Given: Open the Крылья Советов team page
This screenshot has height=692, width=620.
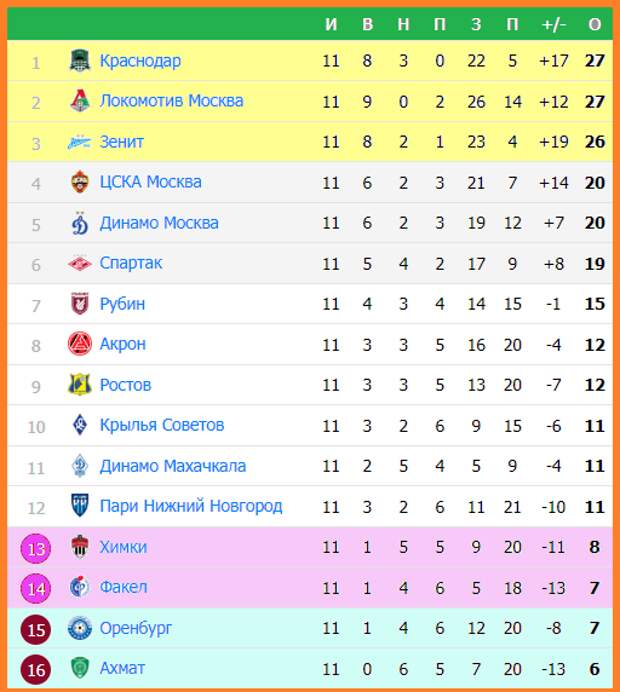Looking at the screenshot, I should click(x=162, y=425).
